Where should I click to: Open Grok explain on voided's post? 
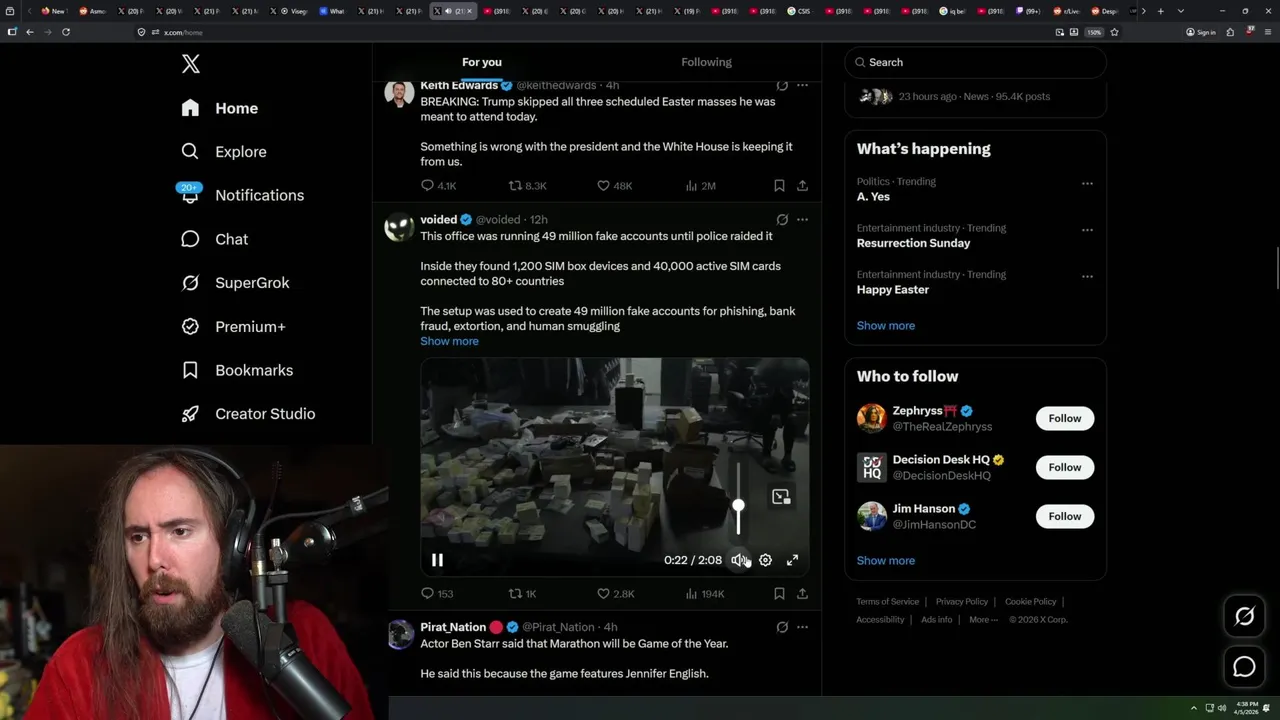click(782, 219)
